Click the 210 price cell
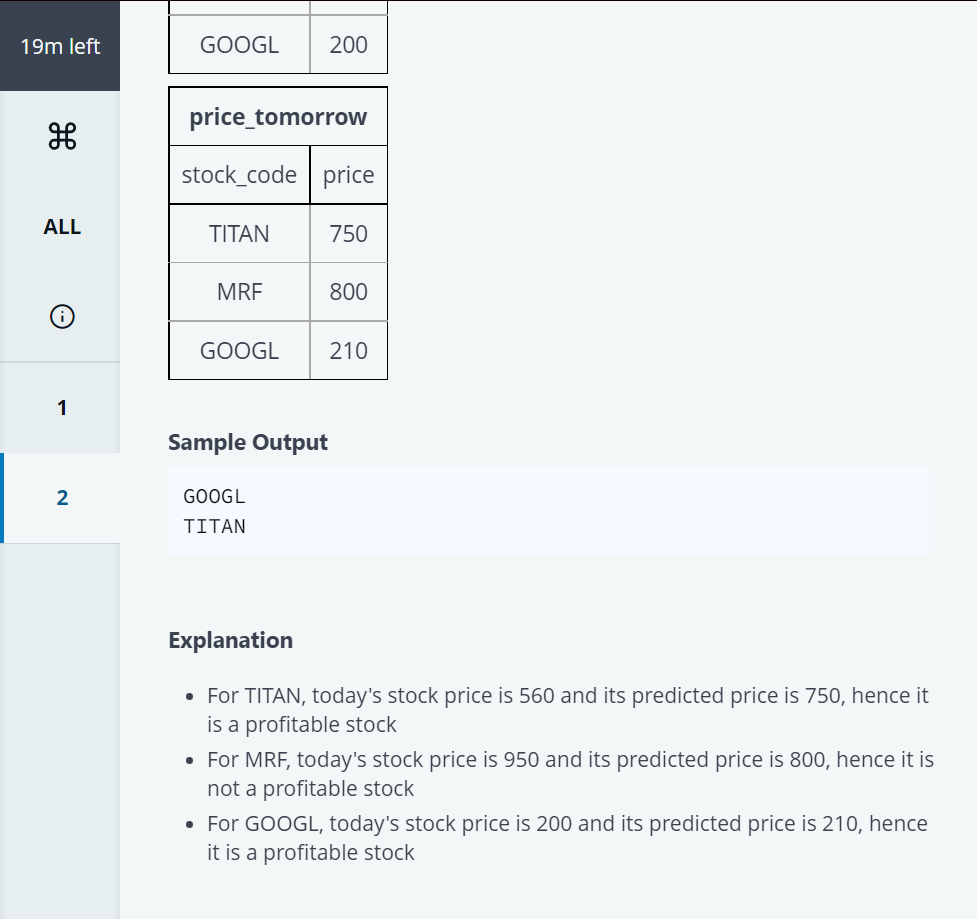The height and width of the screenshot is (919, 977). click(x=348, y=351)
